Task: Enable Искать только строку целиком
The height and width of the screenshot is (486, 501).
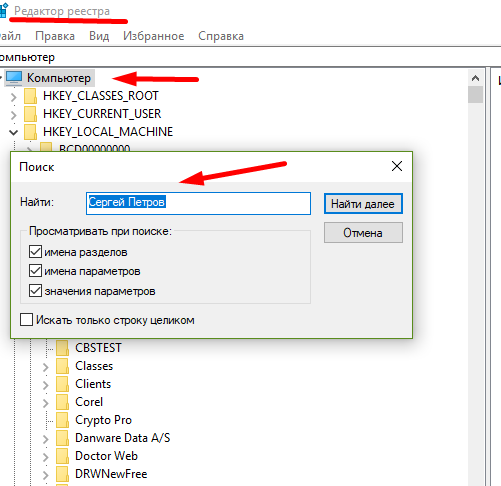Action: [26, 319]
